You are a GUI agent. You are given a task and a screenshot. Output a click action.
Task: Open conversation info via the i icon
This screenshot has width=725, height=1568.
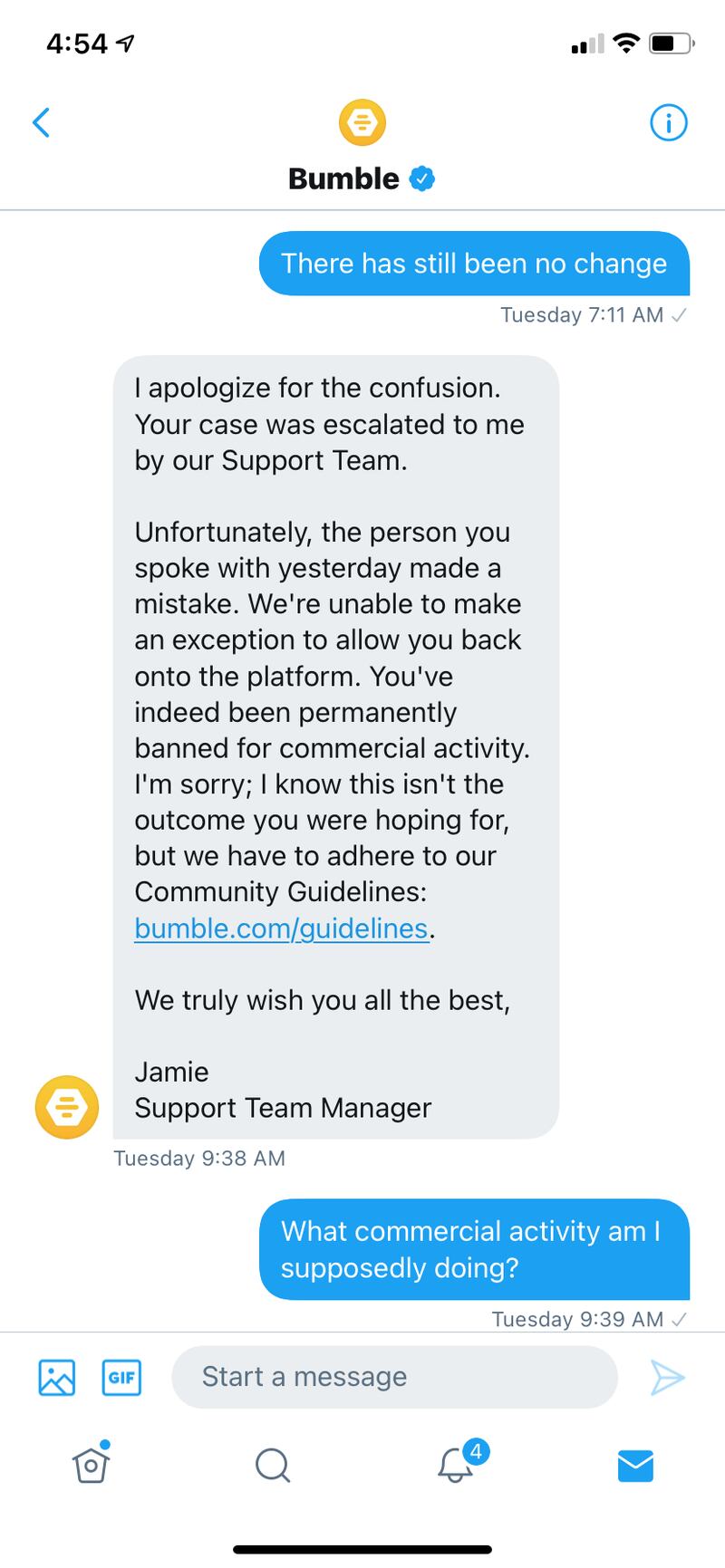pyautogui.click(x=669, y=122)
